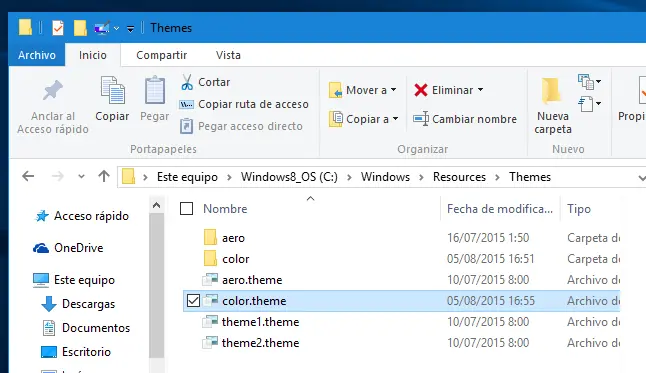Screen dimensions: 646x373
Task: Open the Fácil acceso dropdown icon
Action: [x=589, y=103]
